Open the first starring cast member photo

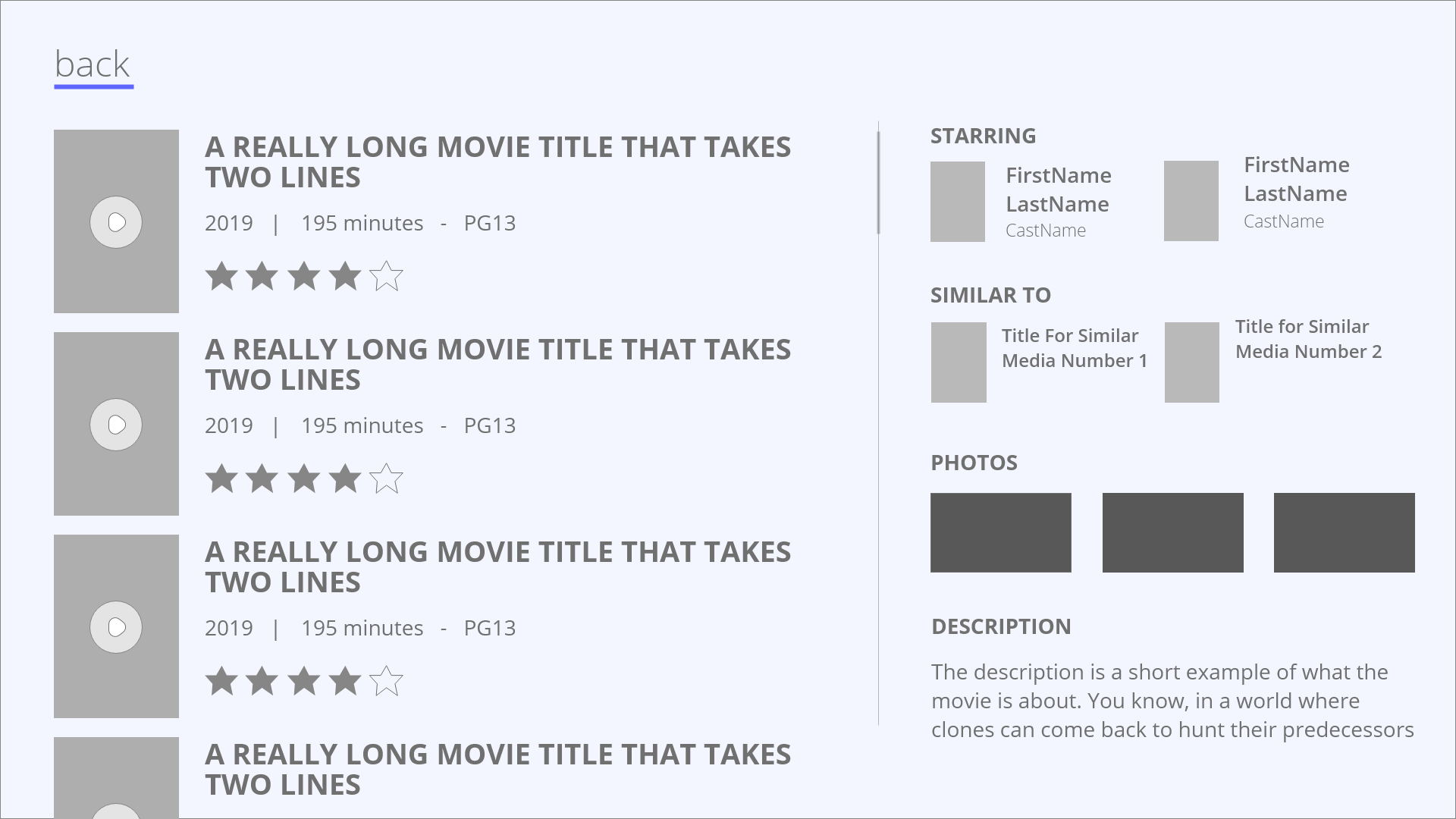[958, 202]
